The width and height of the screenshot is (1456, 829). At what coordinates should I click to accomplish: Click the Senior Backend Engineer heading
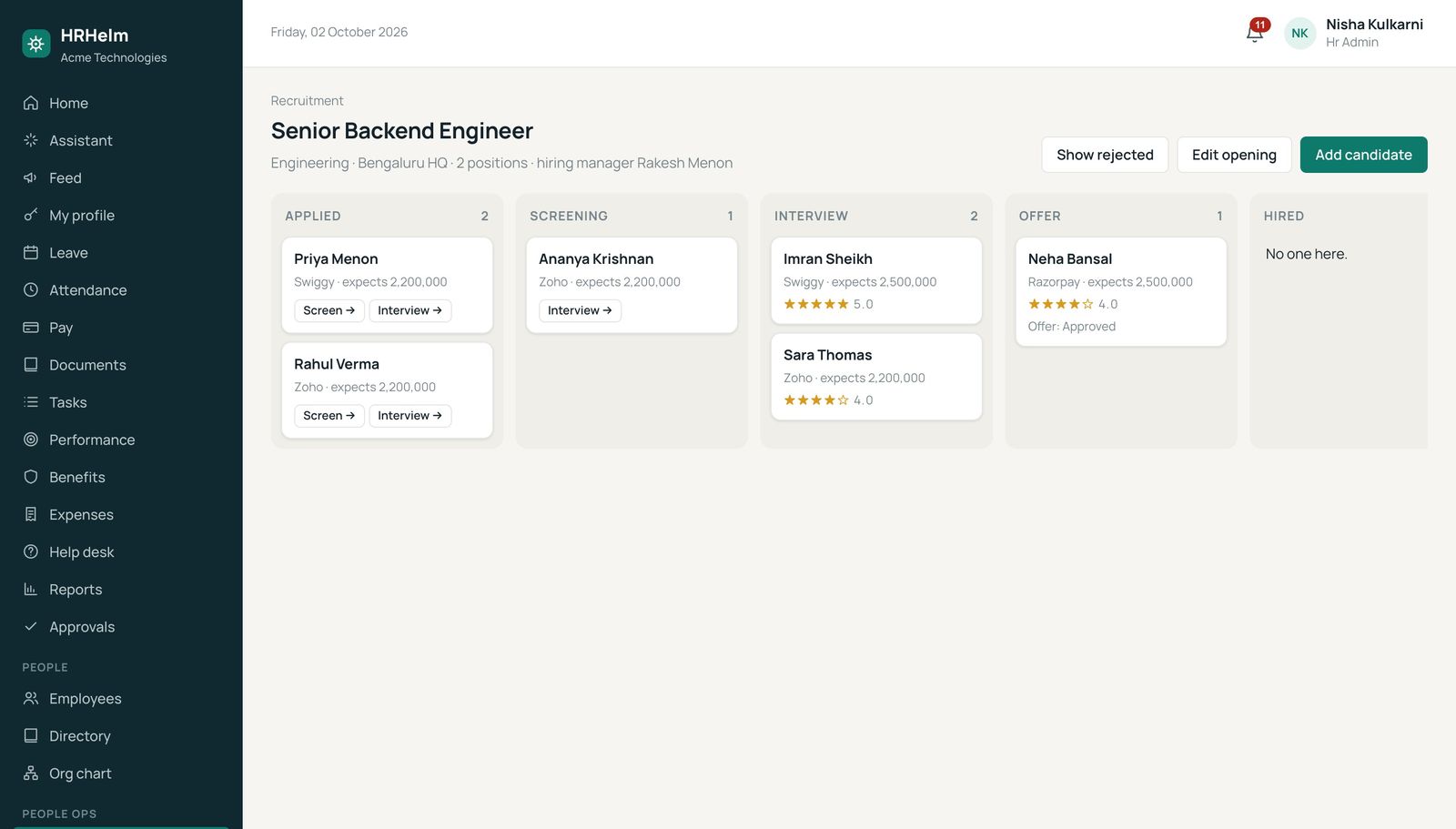click(x=402, y=131)
